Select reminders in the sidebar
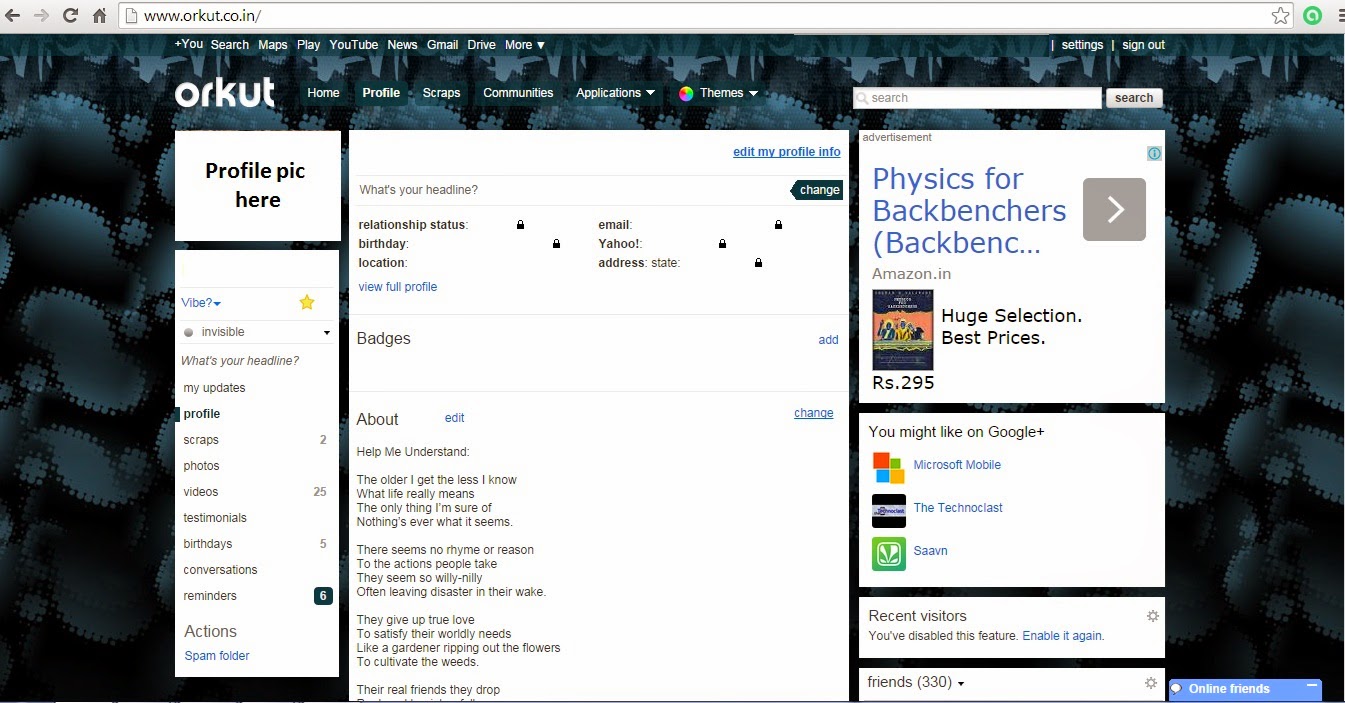Screen dimensions: 1345x703 click(210, 596)
